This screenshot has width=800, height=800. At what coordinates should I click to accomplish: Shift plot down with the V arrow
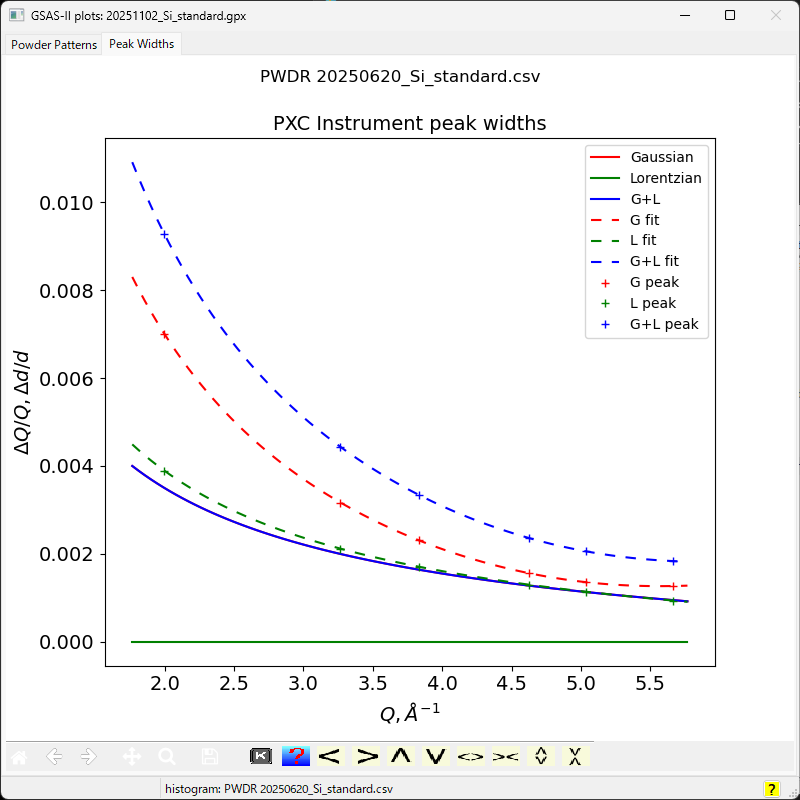click(x=435, y=757)
